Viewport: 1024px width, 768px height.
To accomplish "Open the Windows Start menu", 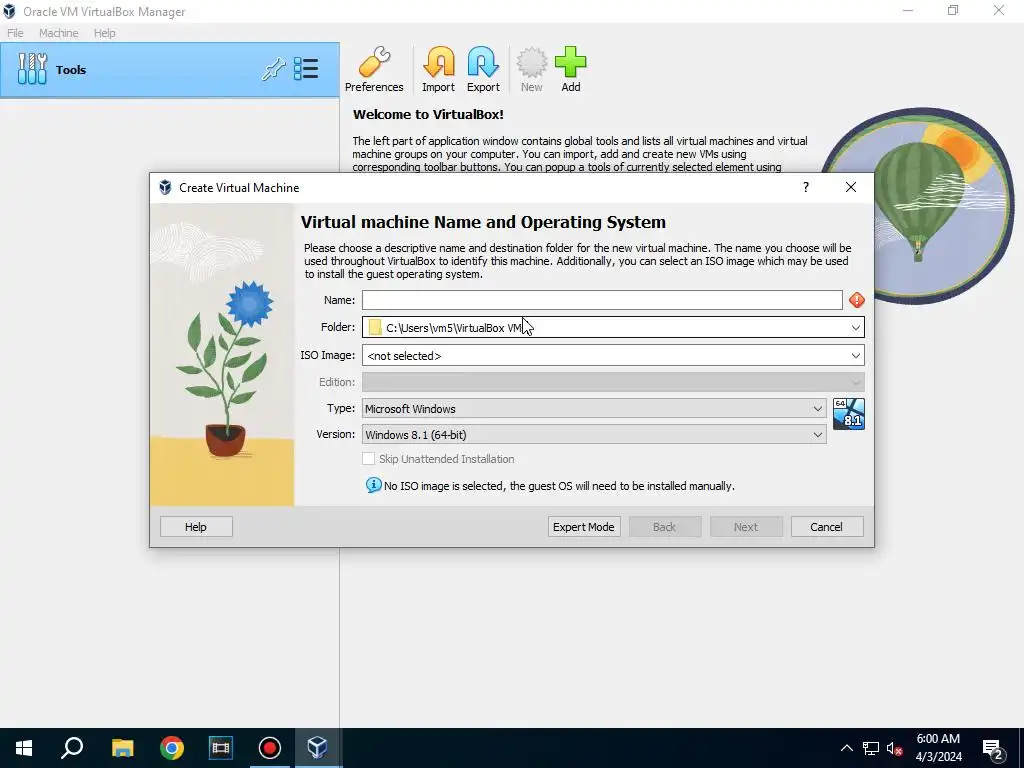I will click(24, 748).
